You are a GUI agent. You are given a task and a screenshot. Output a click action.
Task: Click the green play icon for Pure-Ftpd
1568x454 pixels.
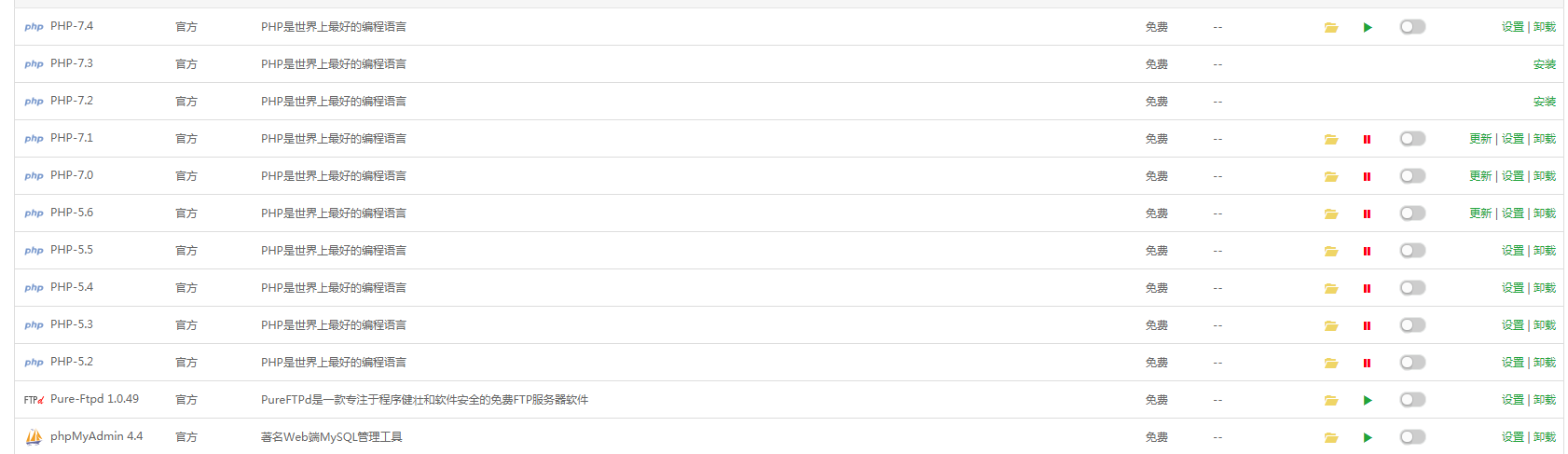(x=1368, y=400)
